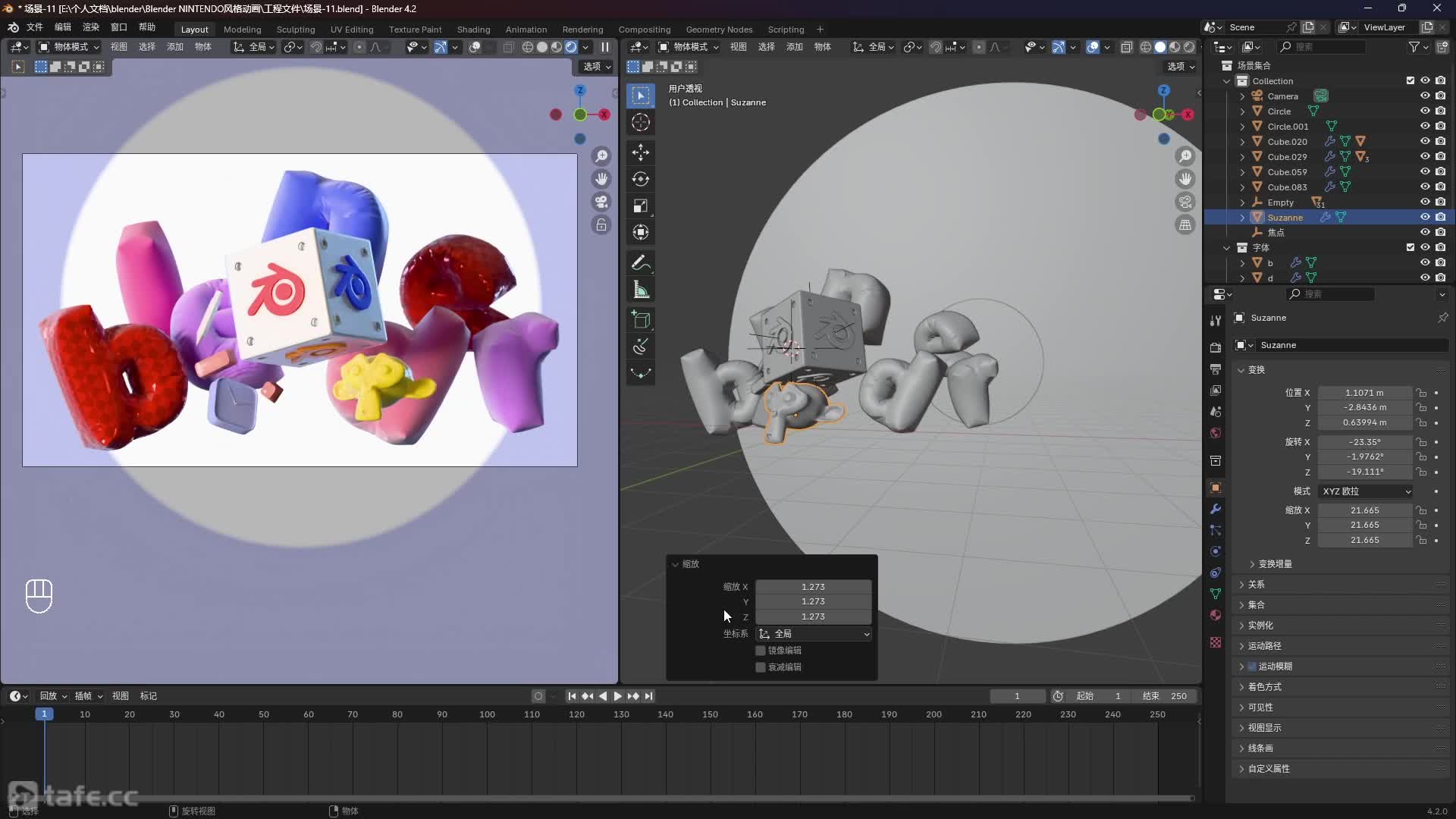Select the Scale tool
Viewport: 1456px width, 819px height.
tap(641, 206)
